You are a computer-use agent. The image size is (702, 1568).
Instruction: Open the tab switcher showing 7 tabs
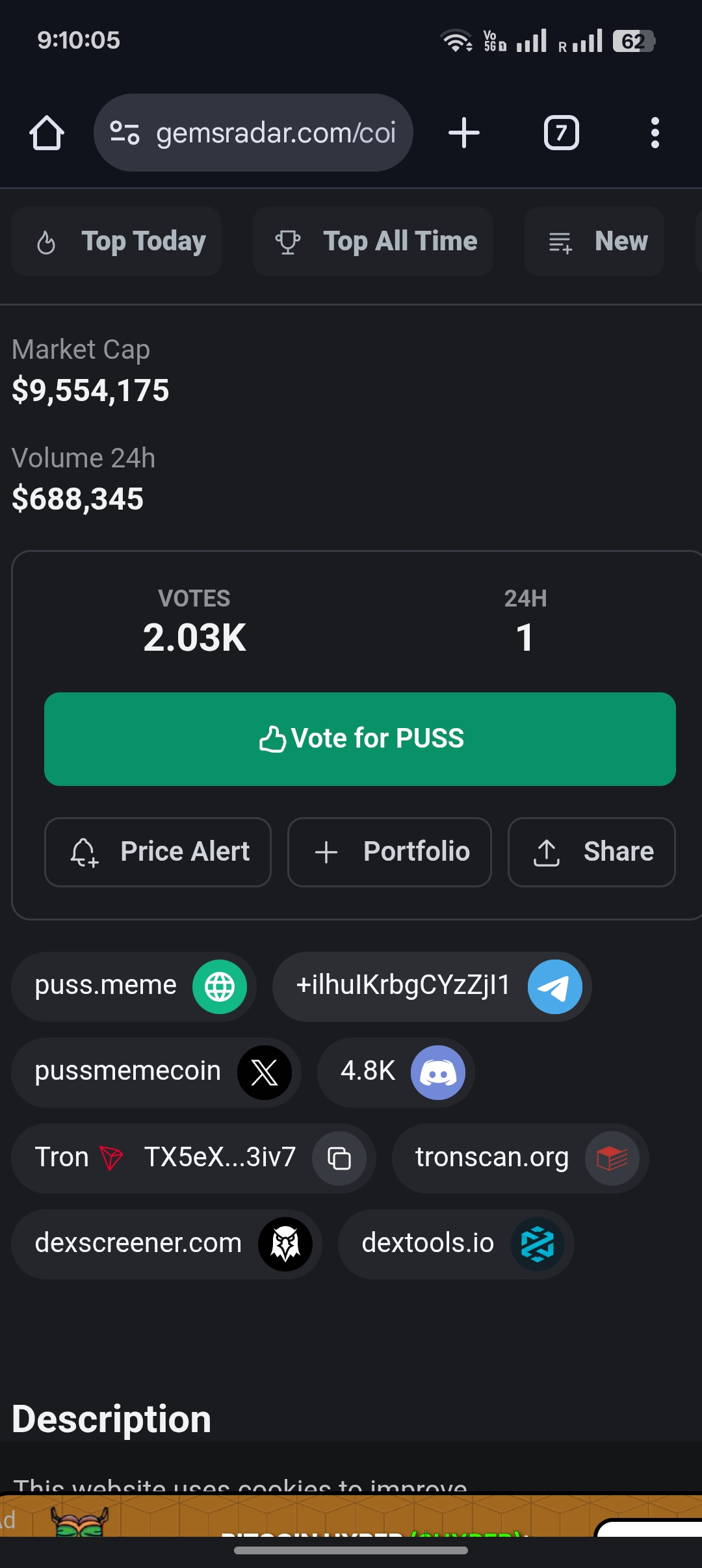562,133
